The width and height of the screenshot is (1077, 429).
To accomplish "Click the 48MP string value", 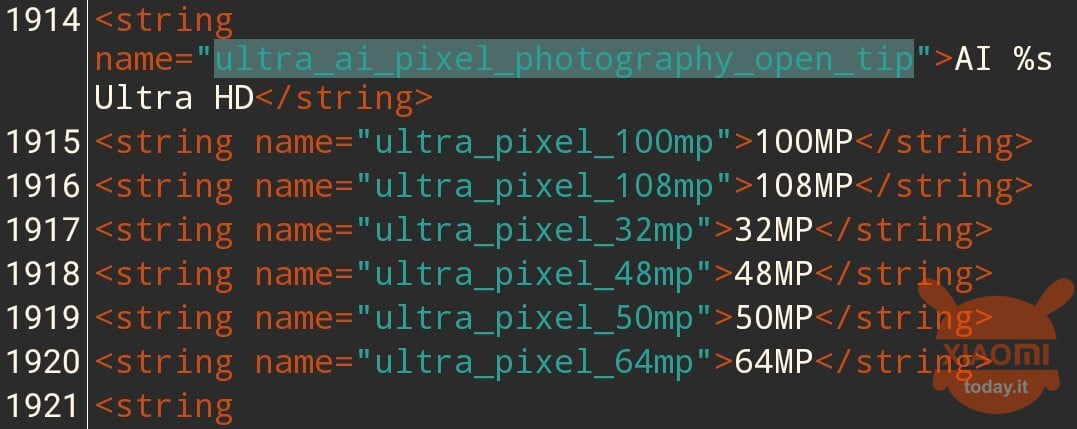I will tap(773, 274).
